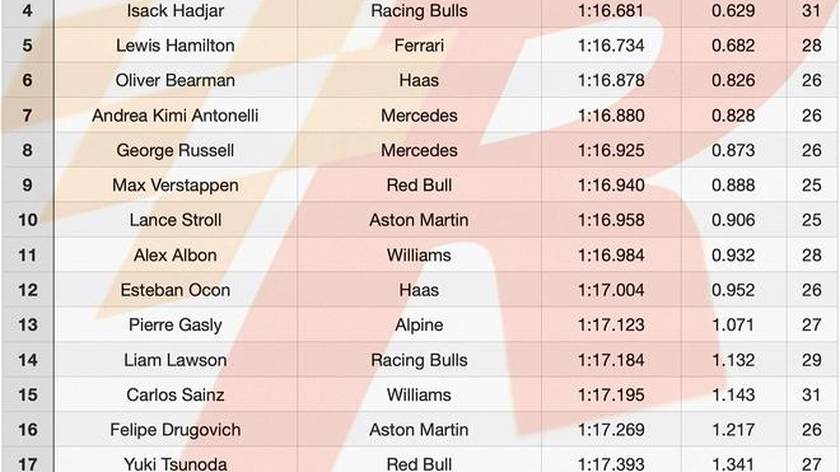This screenshot has width=840, height=472.
Task: Click Lewis Hamilton's name in row 5
Action: tap(175, 46)
